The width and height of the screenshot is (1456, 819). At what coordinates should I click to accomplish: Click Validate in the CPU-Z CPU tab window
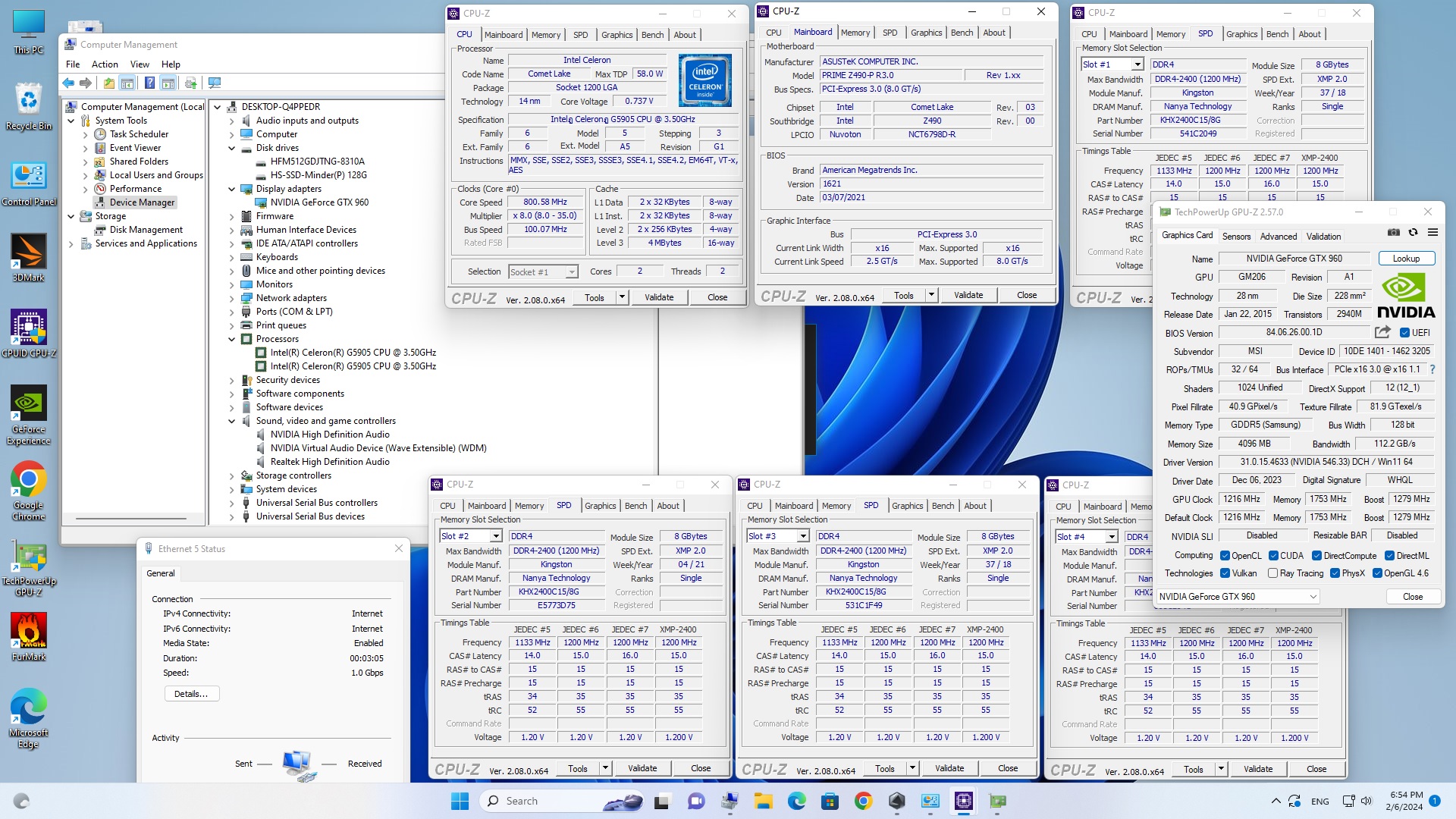[x=659, y=297]
